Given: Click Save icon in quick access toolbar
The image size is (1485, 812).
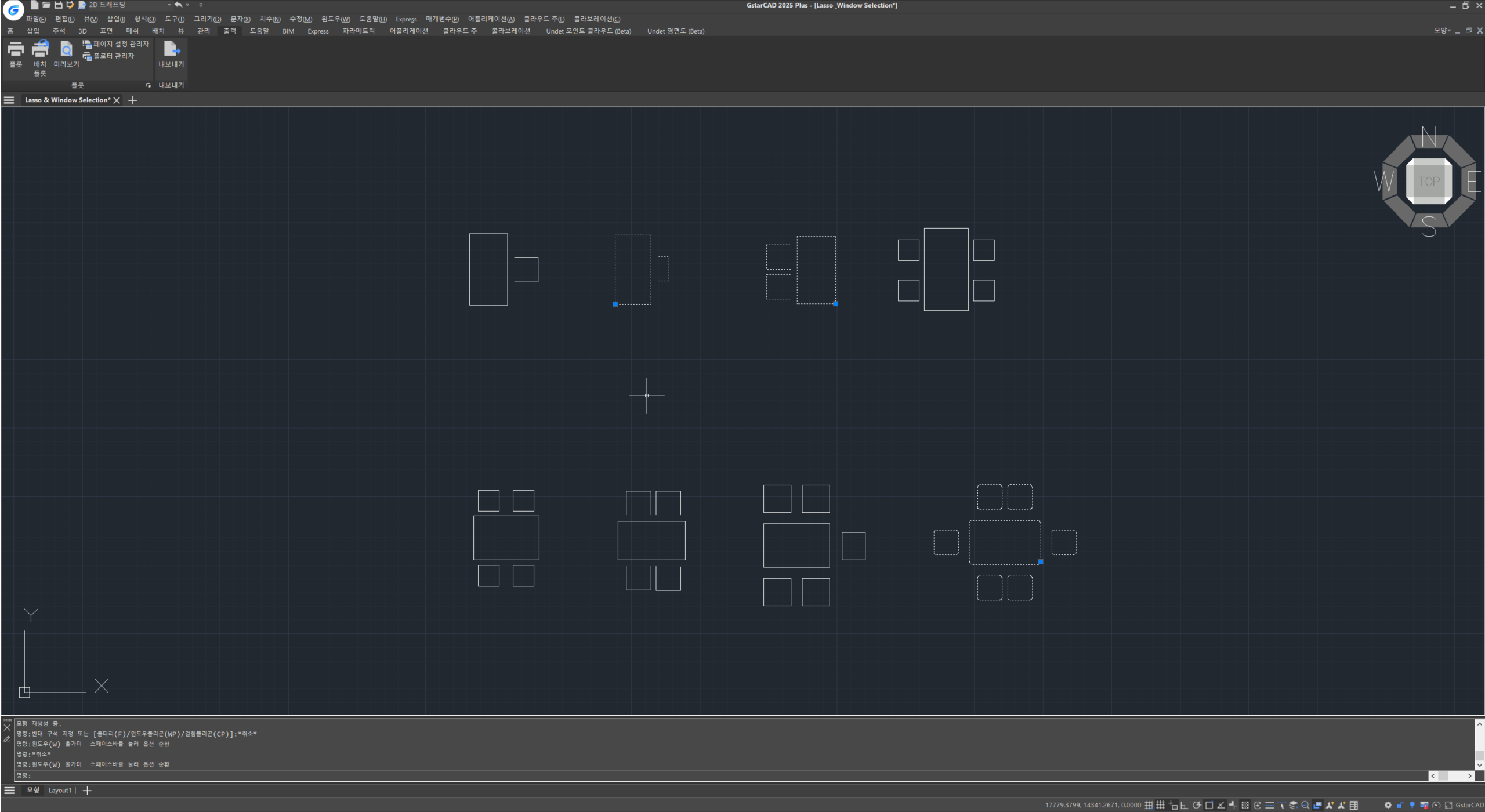Looking at the screenshot, I should [58, 5].
